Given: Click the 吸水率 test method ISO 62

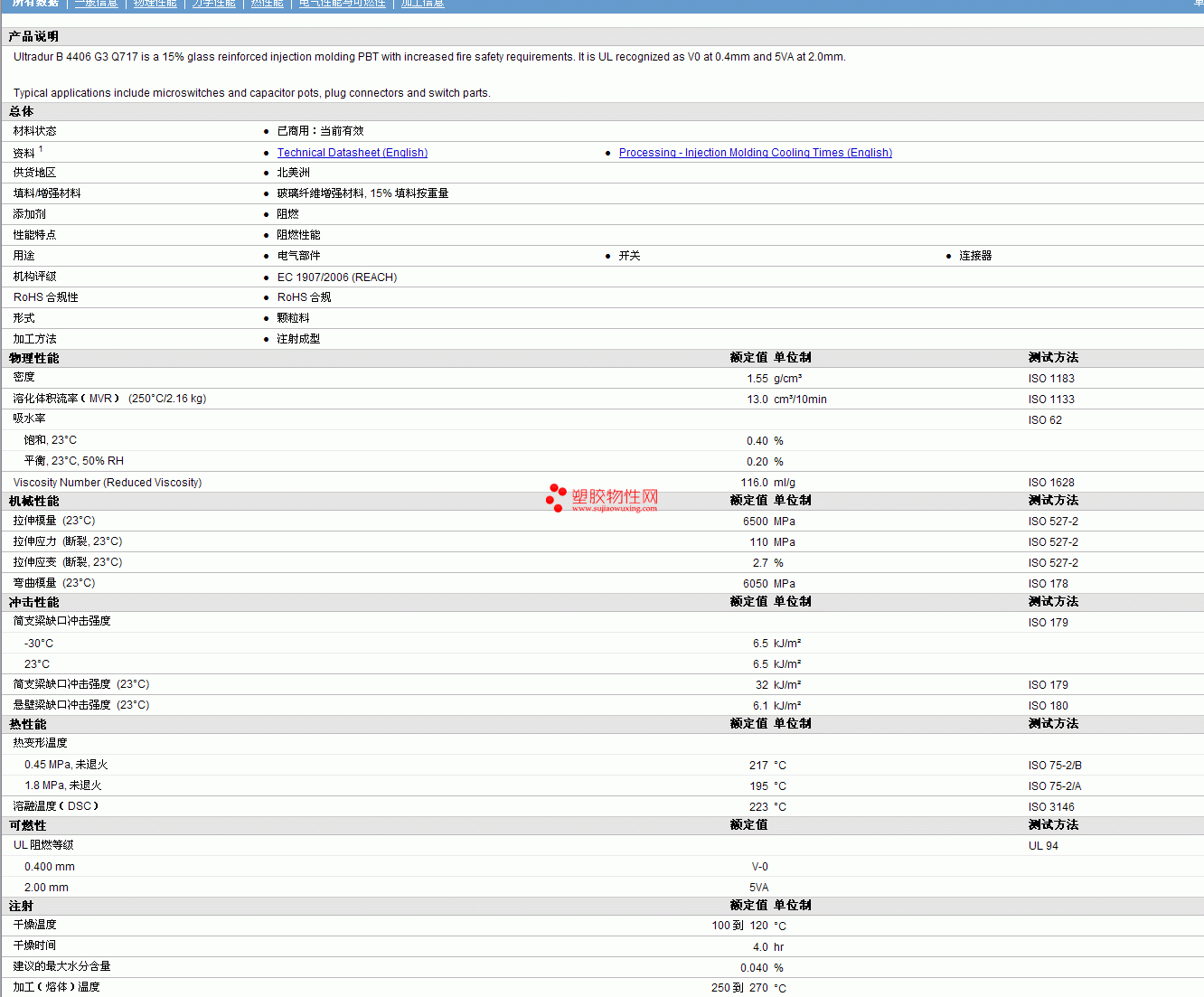Looking at the screenshot, I should (1045, 420).
